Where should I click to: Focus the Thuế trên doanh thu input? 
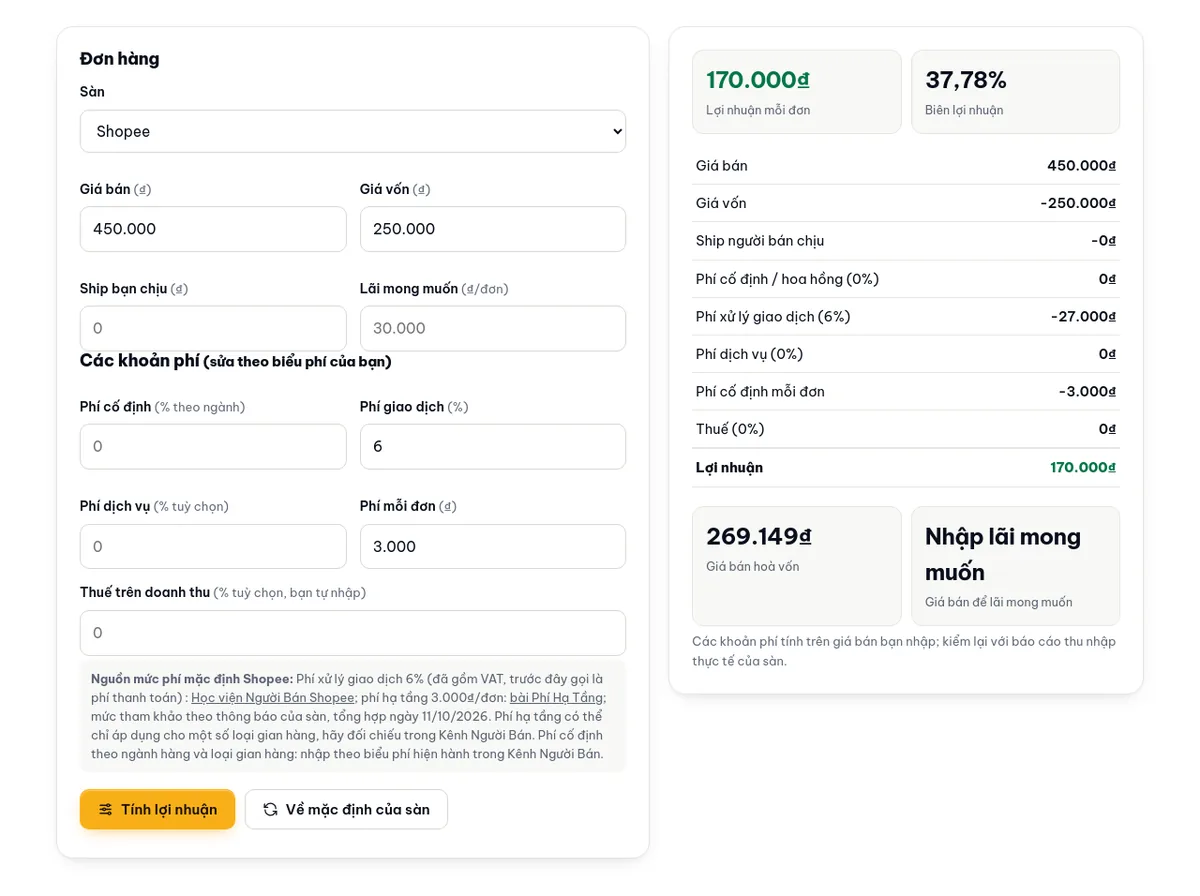353,633
